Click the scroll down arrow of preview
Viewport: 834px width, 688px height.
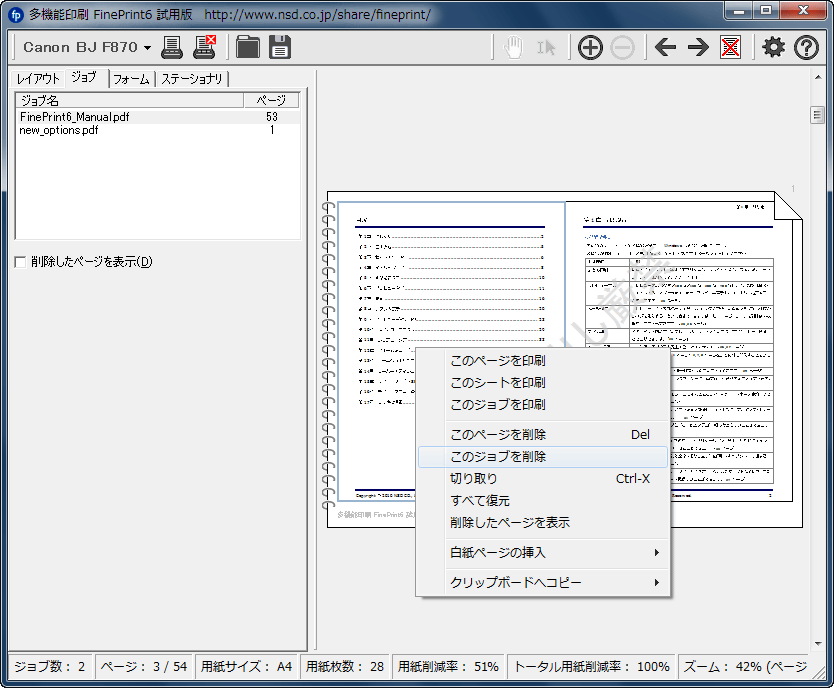point(818,644)
